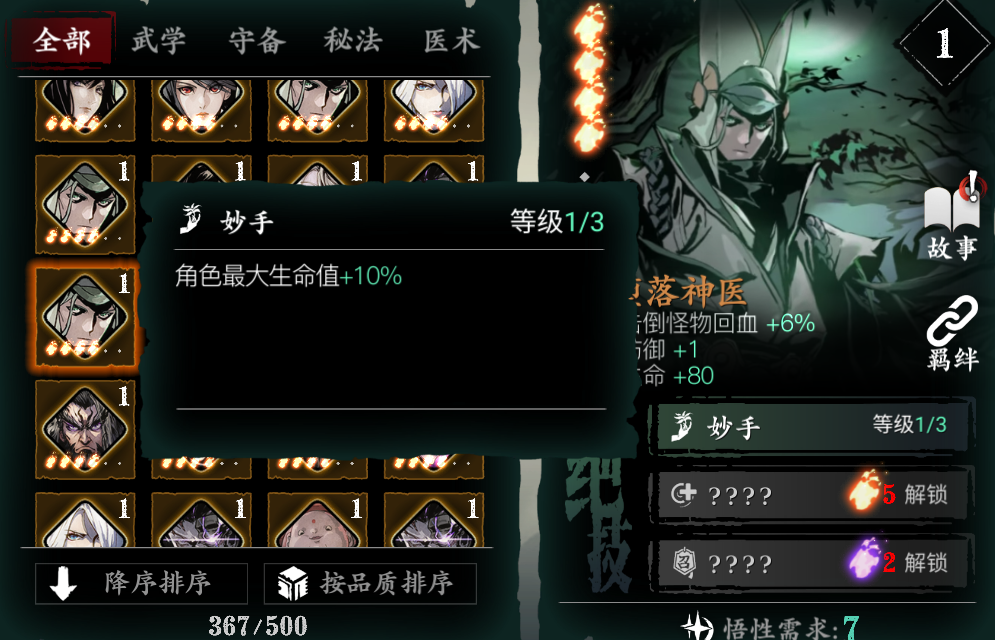Tap the down arrow icon in 降序排序
The width and height of the screenshot is (995, 640).
coord(63,583)
